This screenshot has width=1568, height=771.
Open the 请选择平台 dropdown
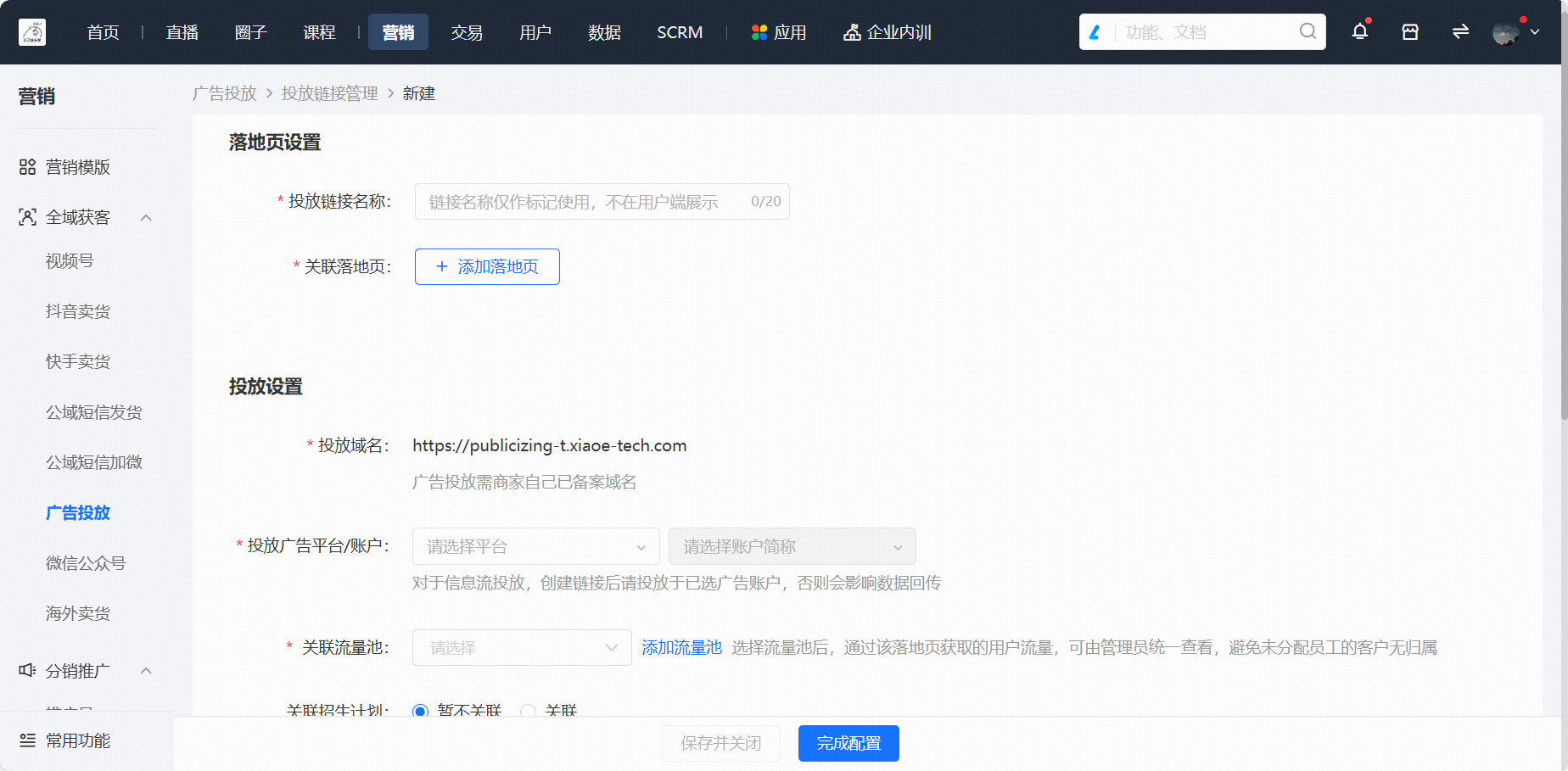point(536,546)
